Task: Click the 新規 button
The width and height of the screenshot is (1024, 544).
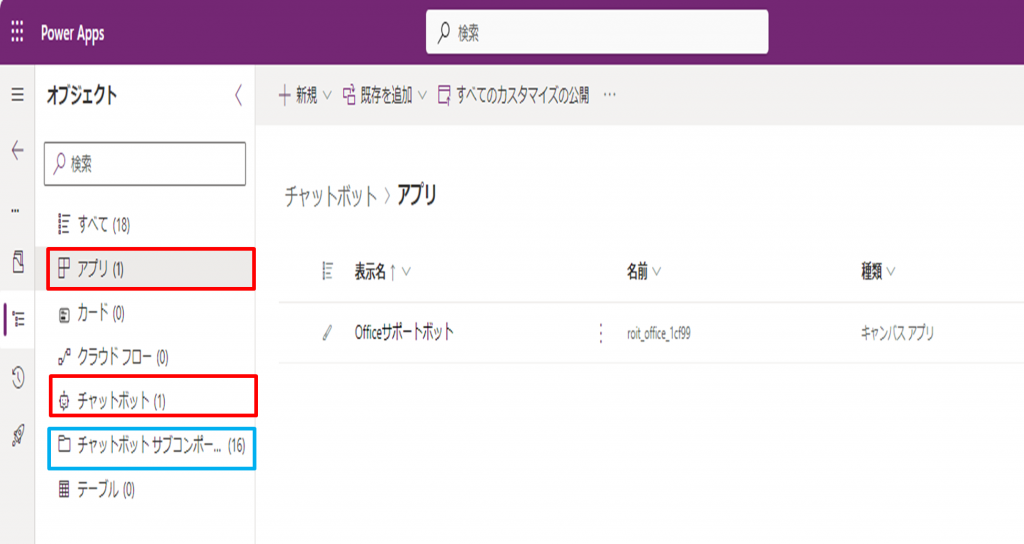Action: coord(298,95)
